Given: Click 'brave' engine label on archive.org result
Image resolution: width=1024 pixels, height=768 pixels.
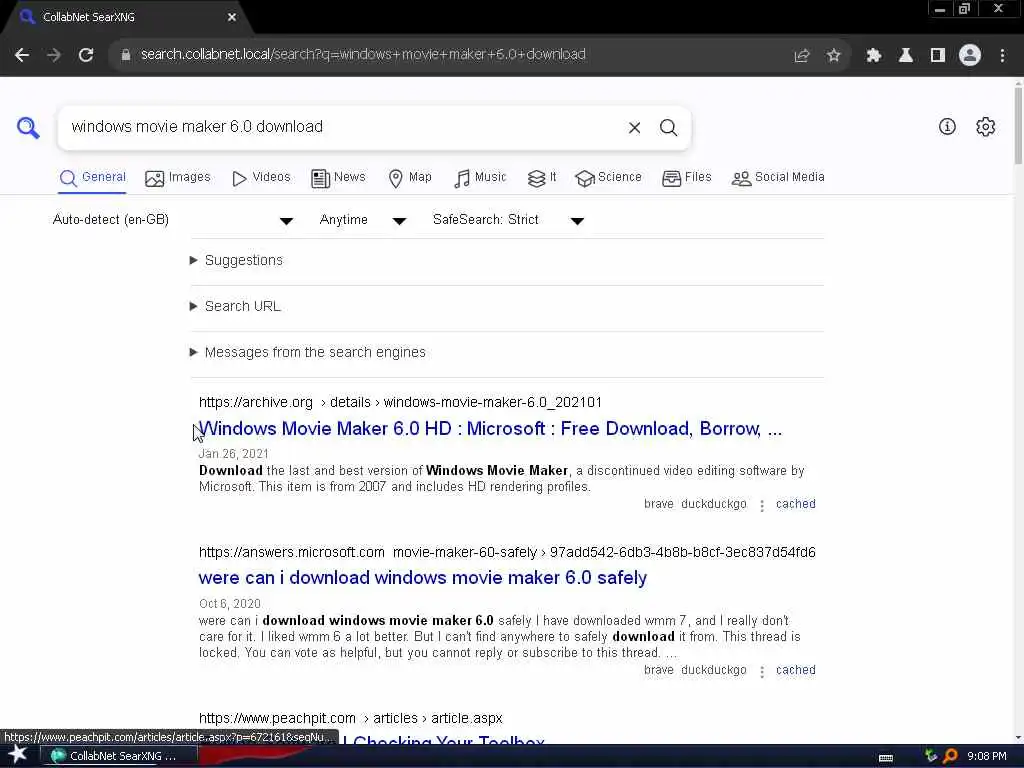Looking at the screenshot, I should [658, 504].
